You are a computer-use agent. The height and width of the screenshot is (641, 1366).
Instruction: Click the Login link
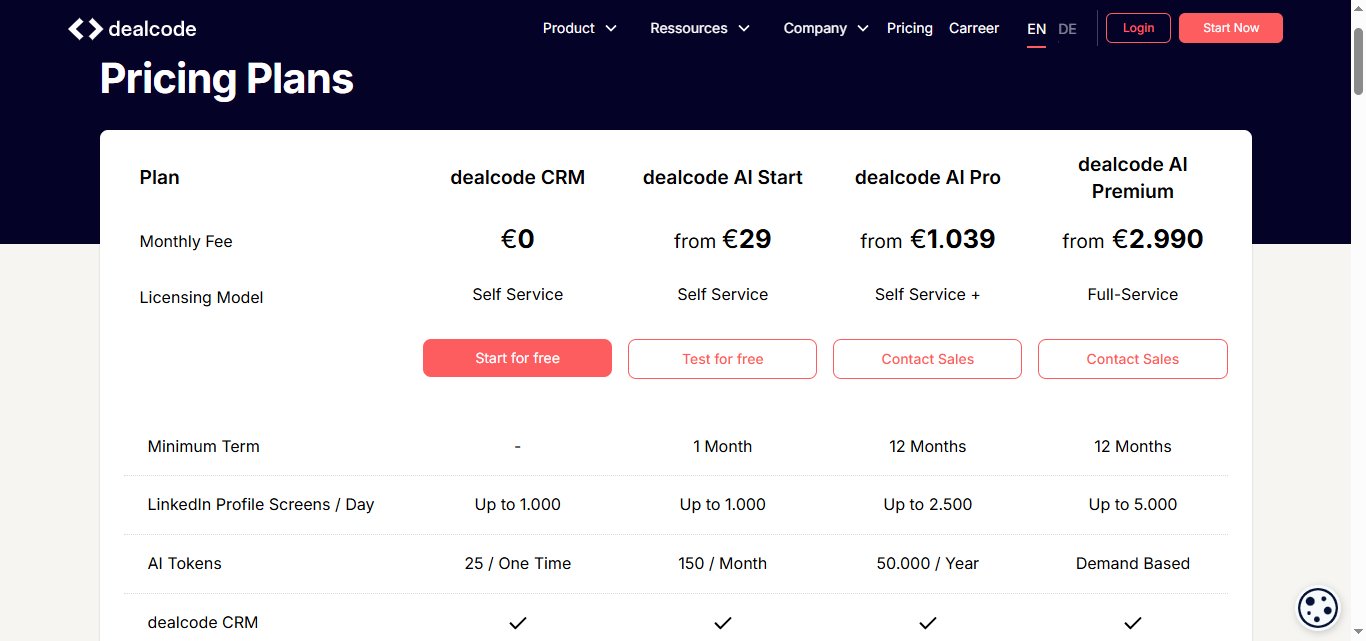point(1137,28)
